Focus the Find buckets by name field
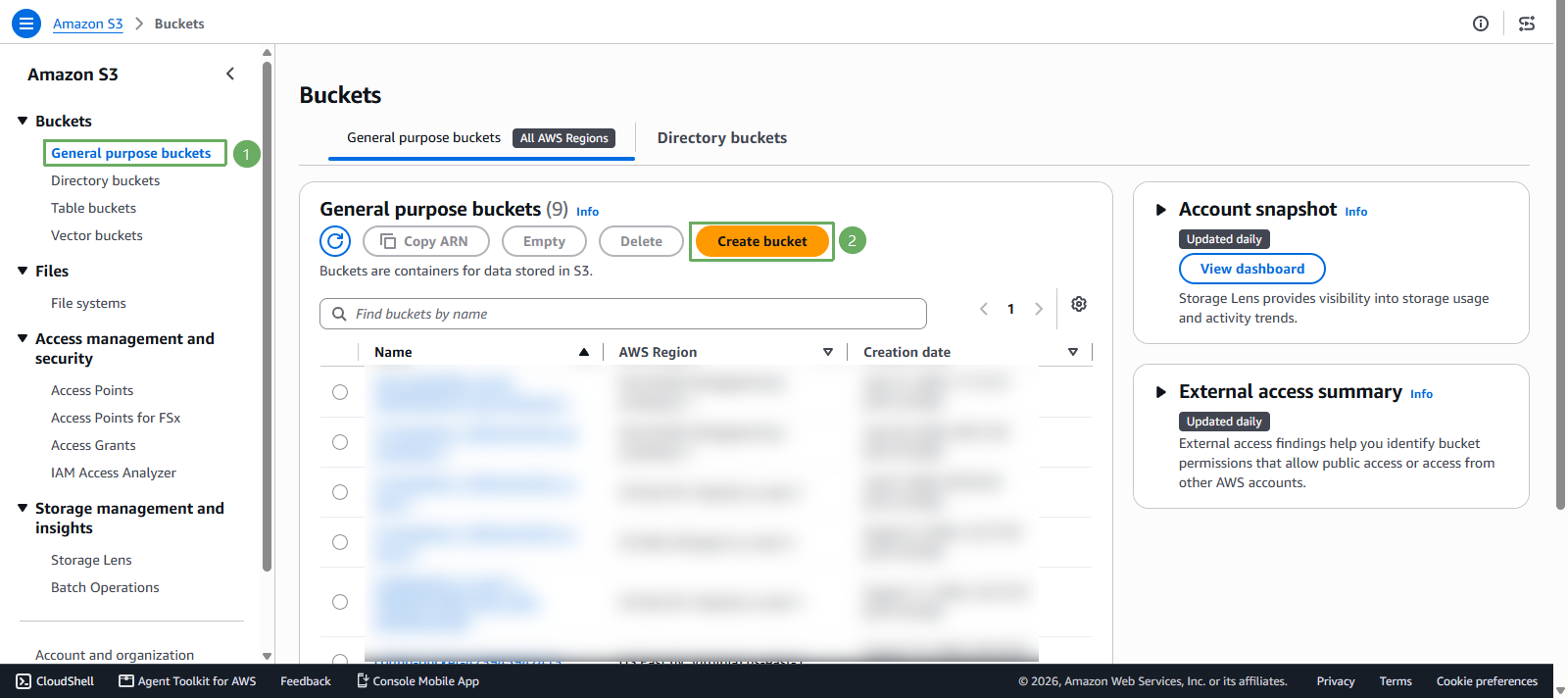Viewport: 1568px width, 698px height. (623, 314)
